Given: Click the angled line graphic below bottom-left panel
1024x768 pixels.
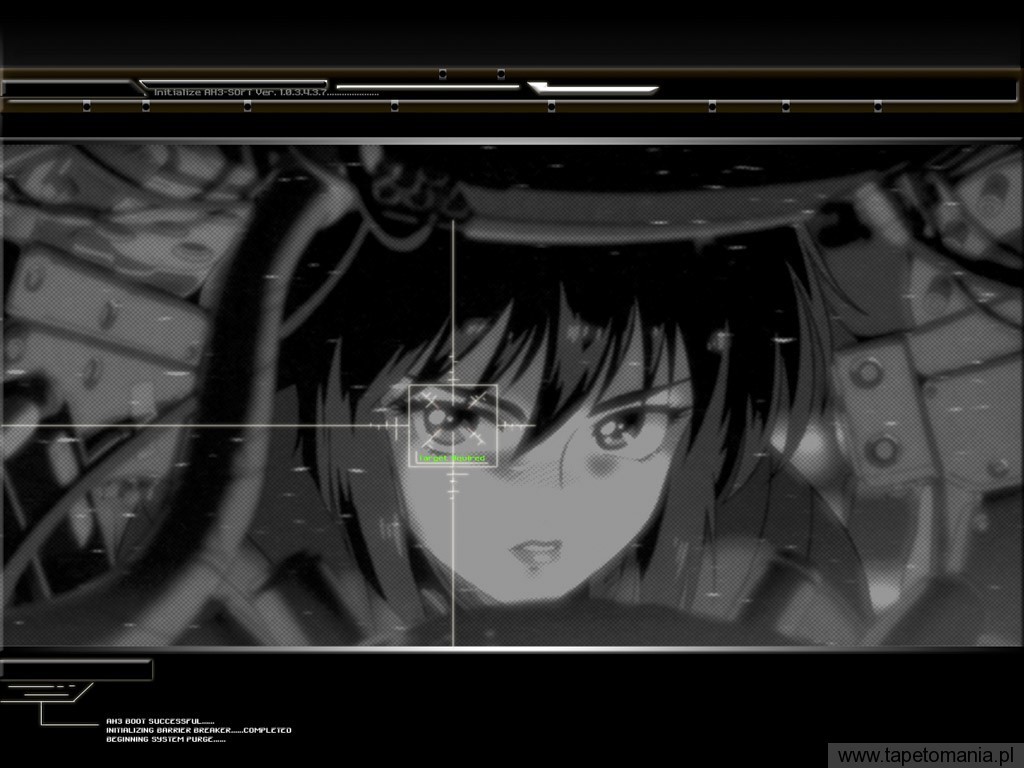Looking at the screenshot, I should click(x=50, y=692).
